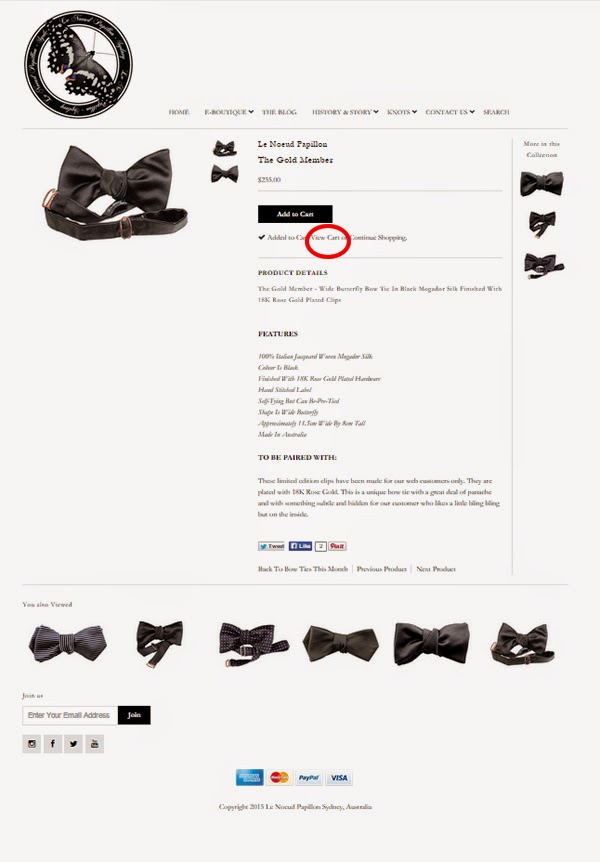600x862 pixels.
Task: Select the striped bow tie thumbnail
Action: [68, 643]
